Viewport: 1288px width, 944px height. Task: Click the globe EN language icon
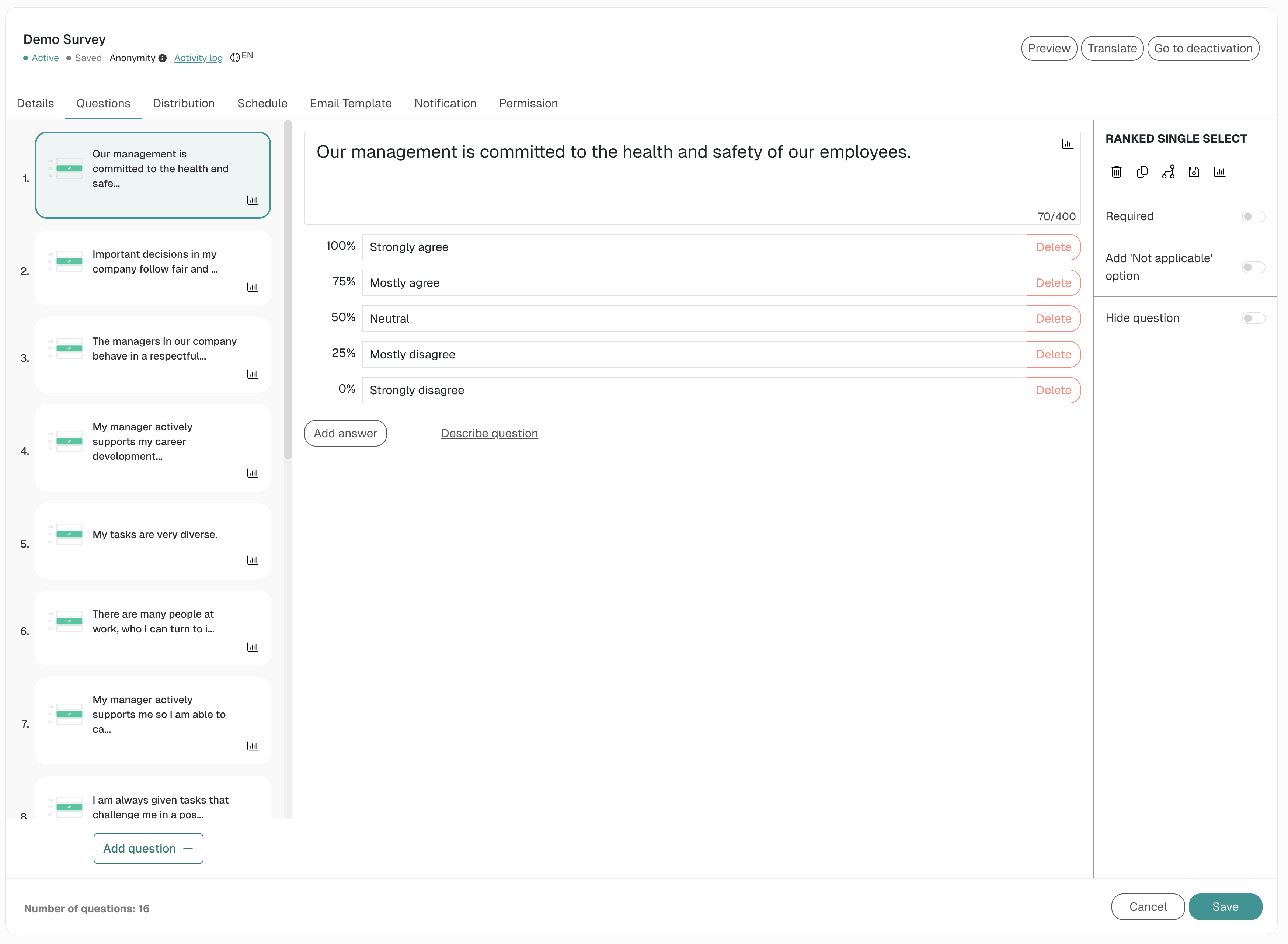click(235, 58)
